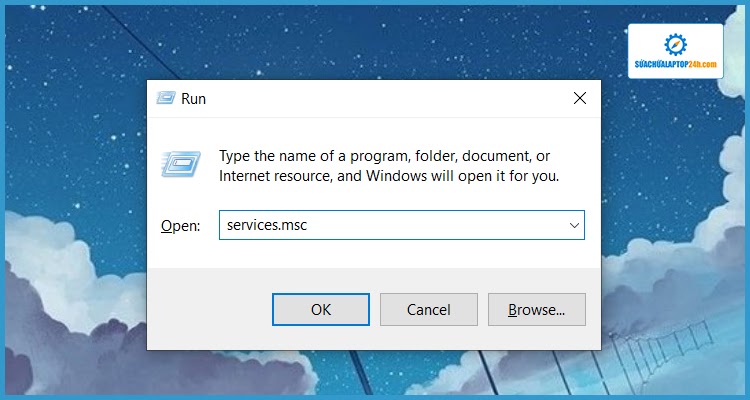This screenshot has width=750, height=400.
Task: Click the gear icon in the watermark logo
Action: coord(676,45)
